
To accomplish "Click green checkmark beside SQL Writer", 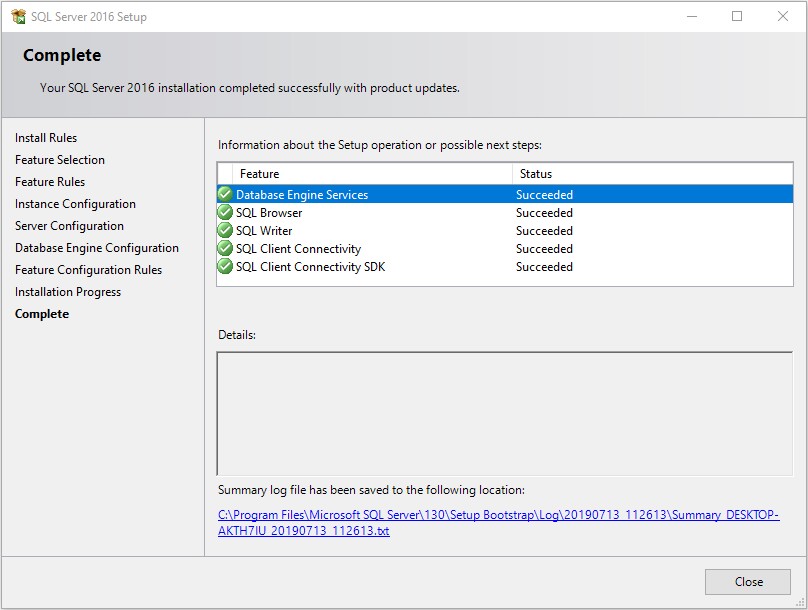I will click(225, 230).
